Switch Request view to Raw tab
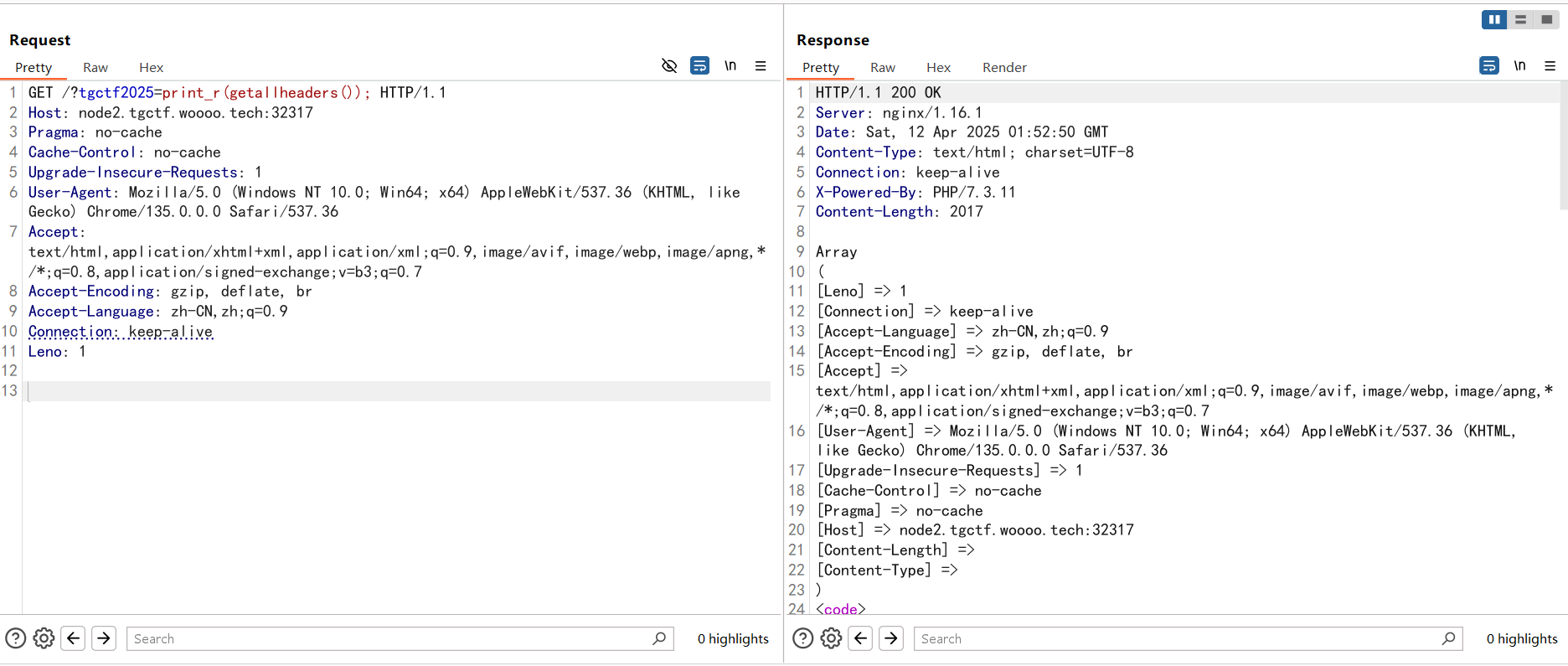The height and width of the screenshot is (666, 1568). click(95, 68)
